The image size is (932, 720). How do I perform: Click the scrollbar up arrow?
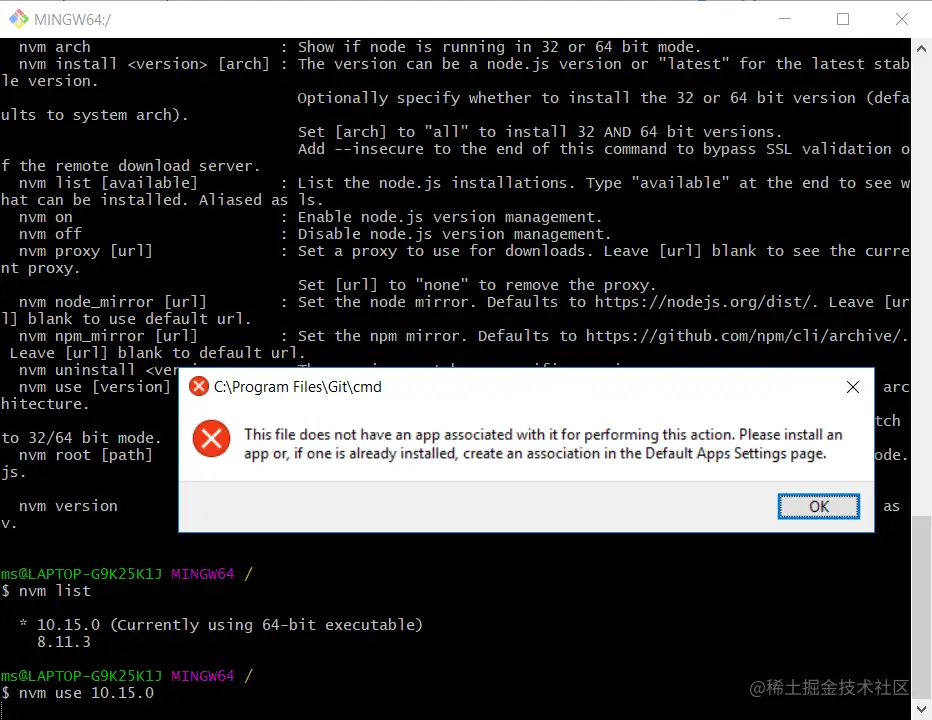pyautogui.click(x=921, y=49)
